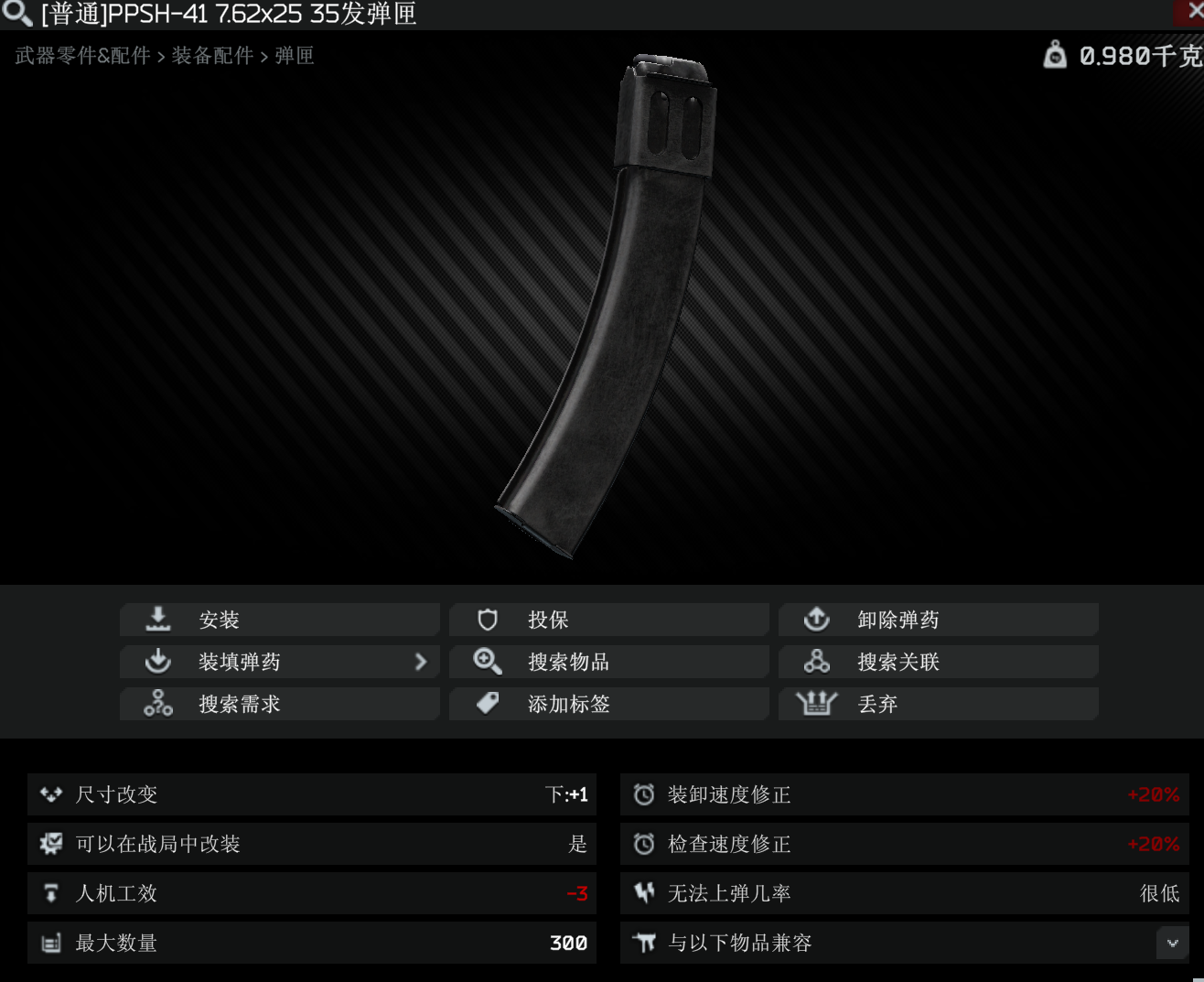
Task: Click the linked nodes icon for 搜索关联
Action: [x=816, y=661]
